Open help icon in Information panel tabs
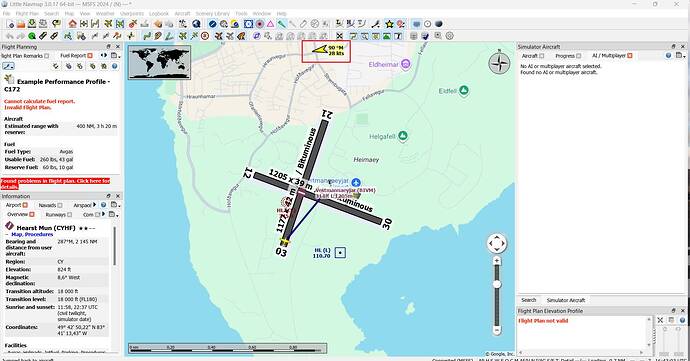The width and height of the screenshot is (690, 361). pos(103,205)
